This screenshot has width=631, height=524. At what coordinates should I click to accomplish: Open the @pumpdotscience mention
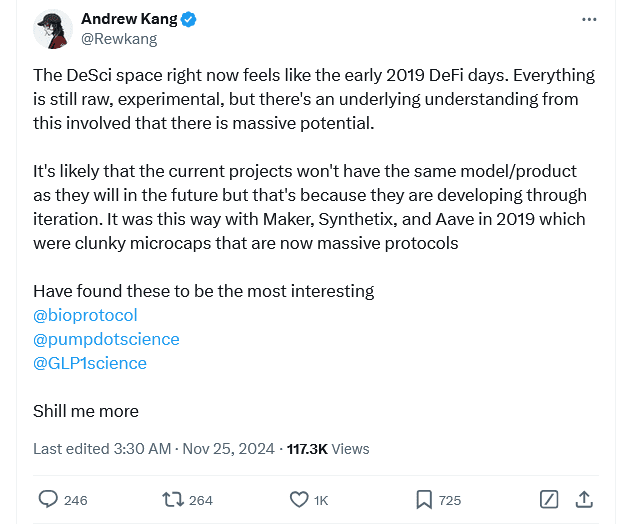click(x=106, y=339)
